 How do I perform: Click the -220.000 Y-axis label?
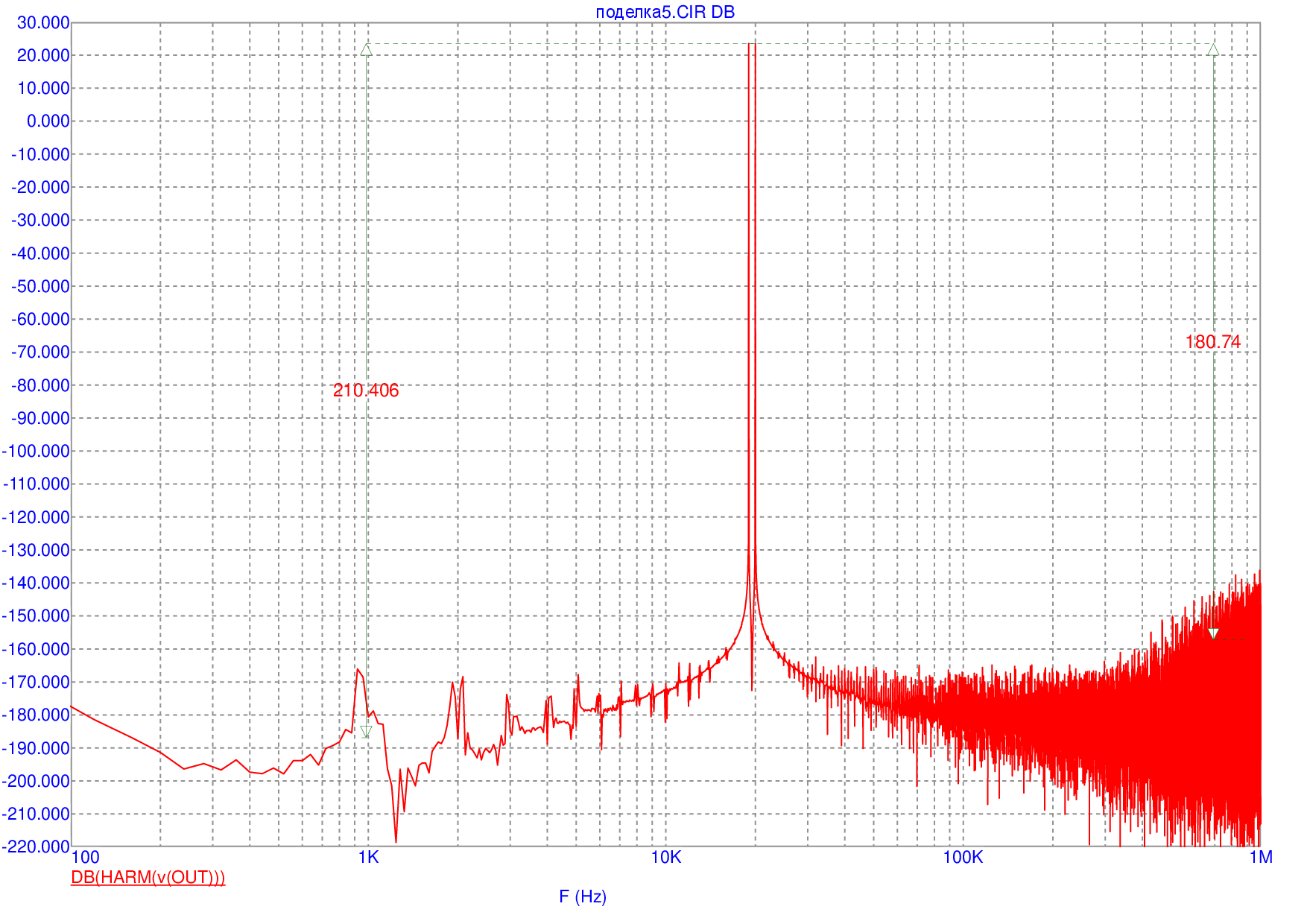37,847
